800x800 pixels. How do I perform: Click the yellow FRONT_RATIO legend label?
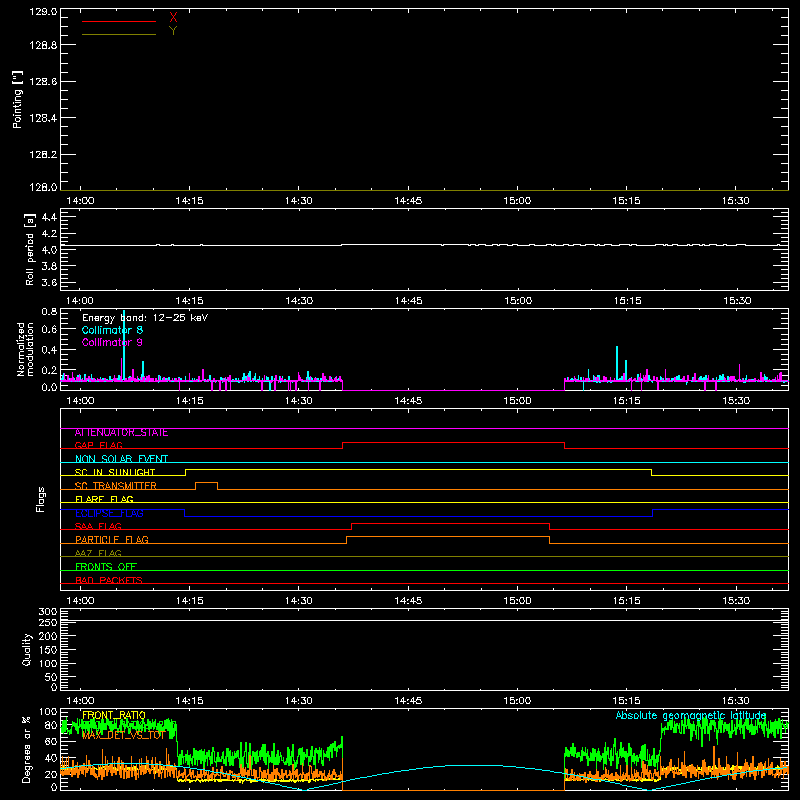click(x=114, y=715)
